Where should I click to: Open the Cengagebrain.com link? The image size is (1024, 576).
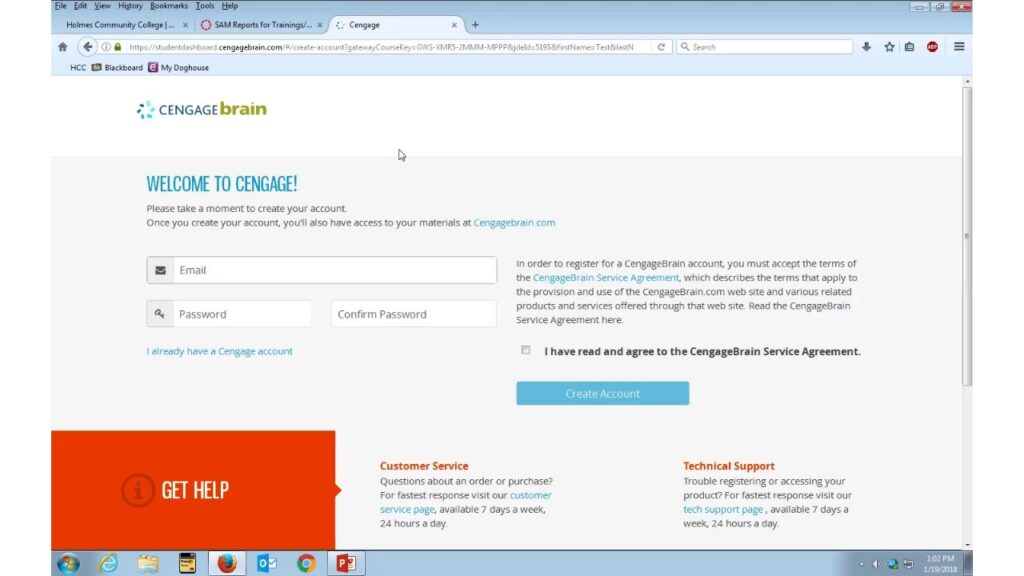pos(514,223)
